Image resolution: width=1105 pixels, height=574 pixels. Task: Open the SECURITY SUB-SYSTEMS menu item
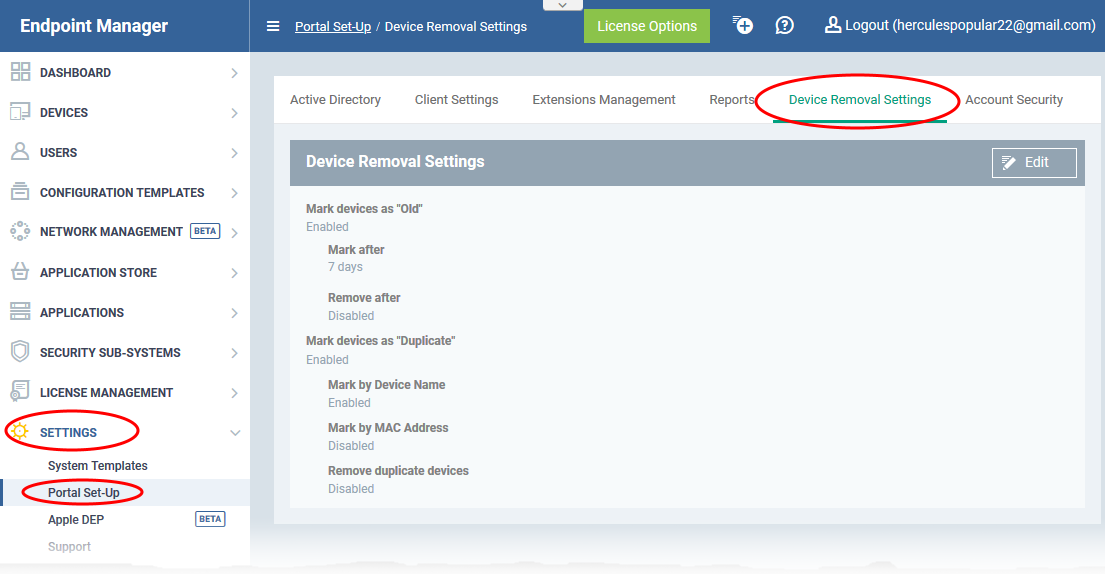[110, 353]
